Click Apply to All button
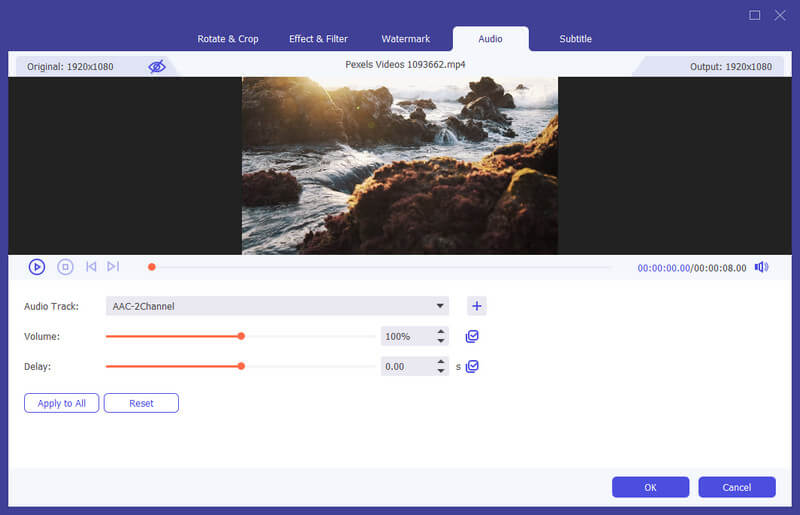The width and height of the screenshot is (800, 515). pyautogui.click(x=62, y=403)
